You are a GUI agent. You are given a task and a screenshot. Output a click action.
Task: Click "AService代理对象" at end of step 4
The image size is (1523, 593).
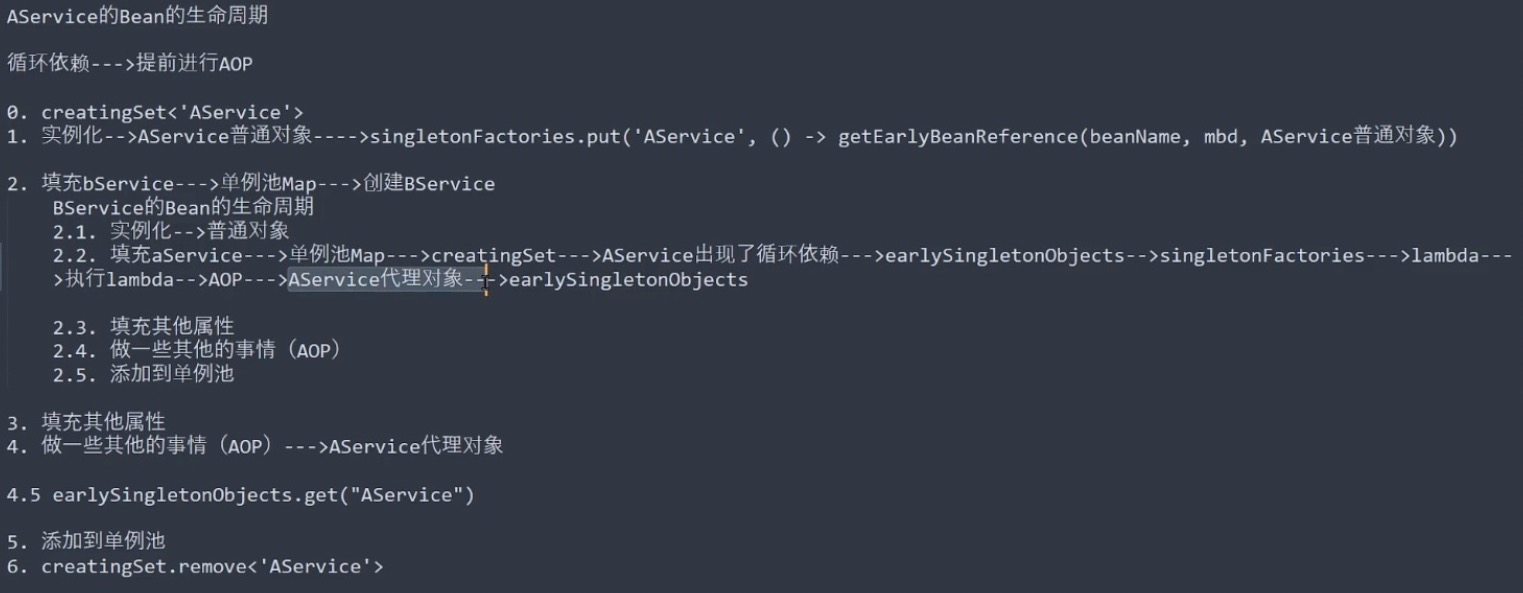(x=416, y=446)
